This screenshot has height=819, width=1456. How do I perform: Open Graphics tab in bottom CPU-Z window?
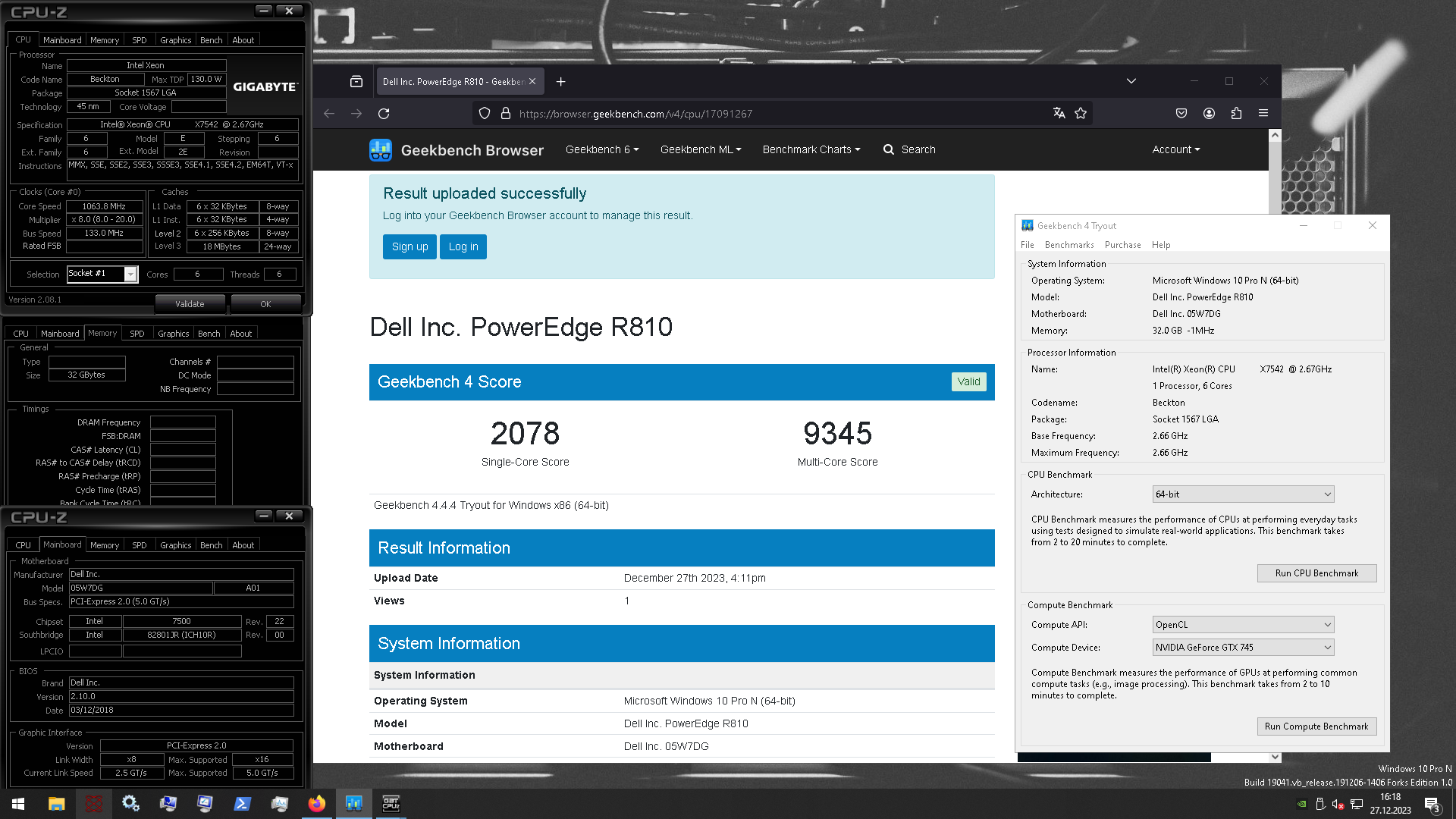pyautogui.click(x=176, y=545)
